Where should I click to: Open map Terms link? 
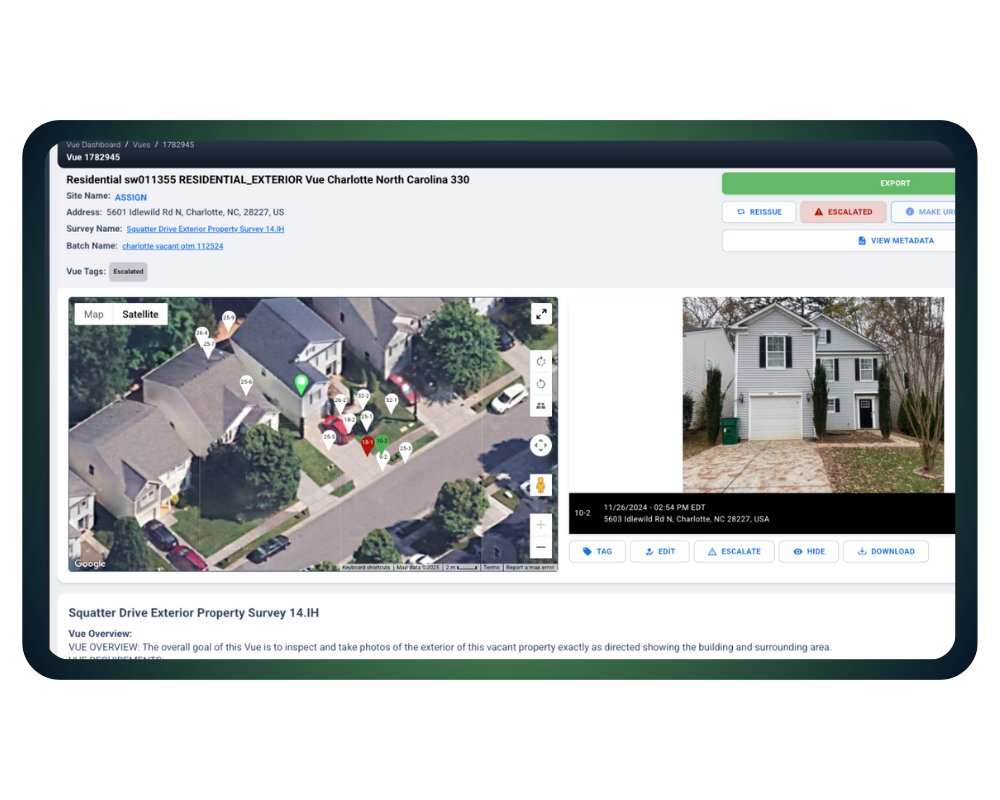[492, 567]
